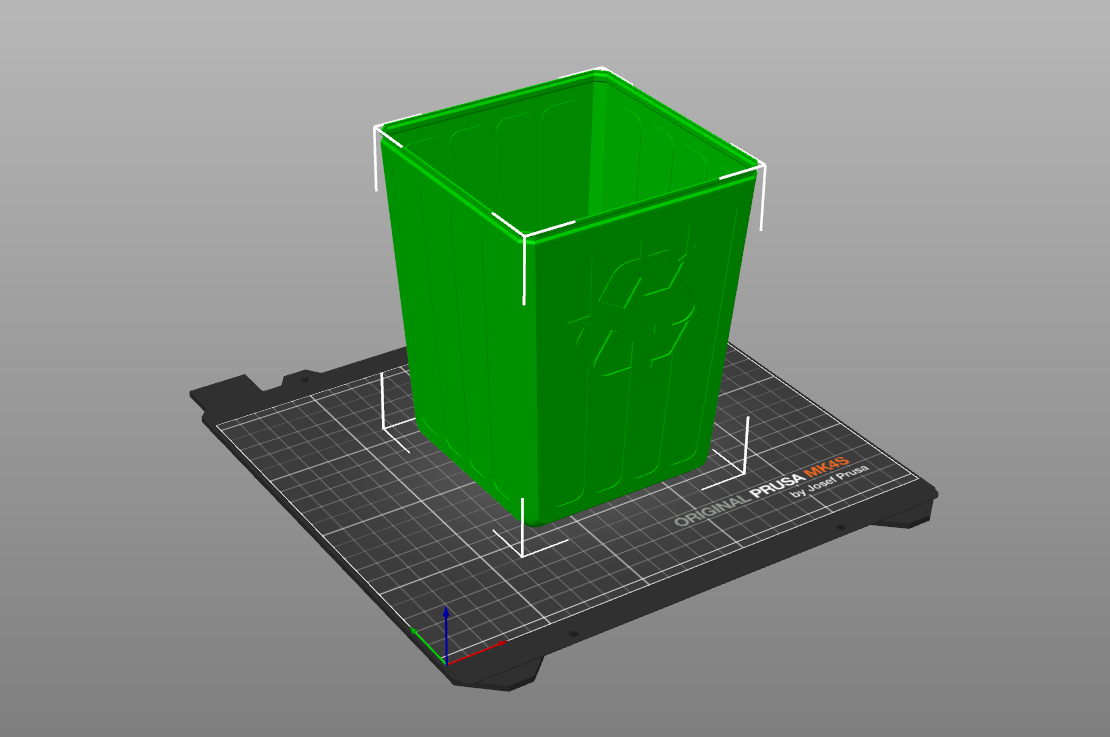
Task: Click the blue Z axis arrow at origin
Action: [446, 635]
